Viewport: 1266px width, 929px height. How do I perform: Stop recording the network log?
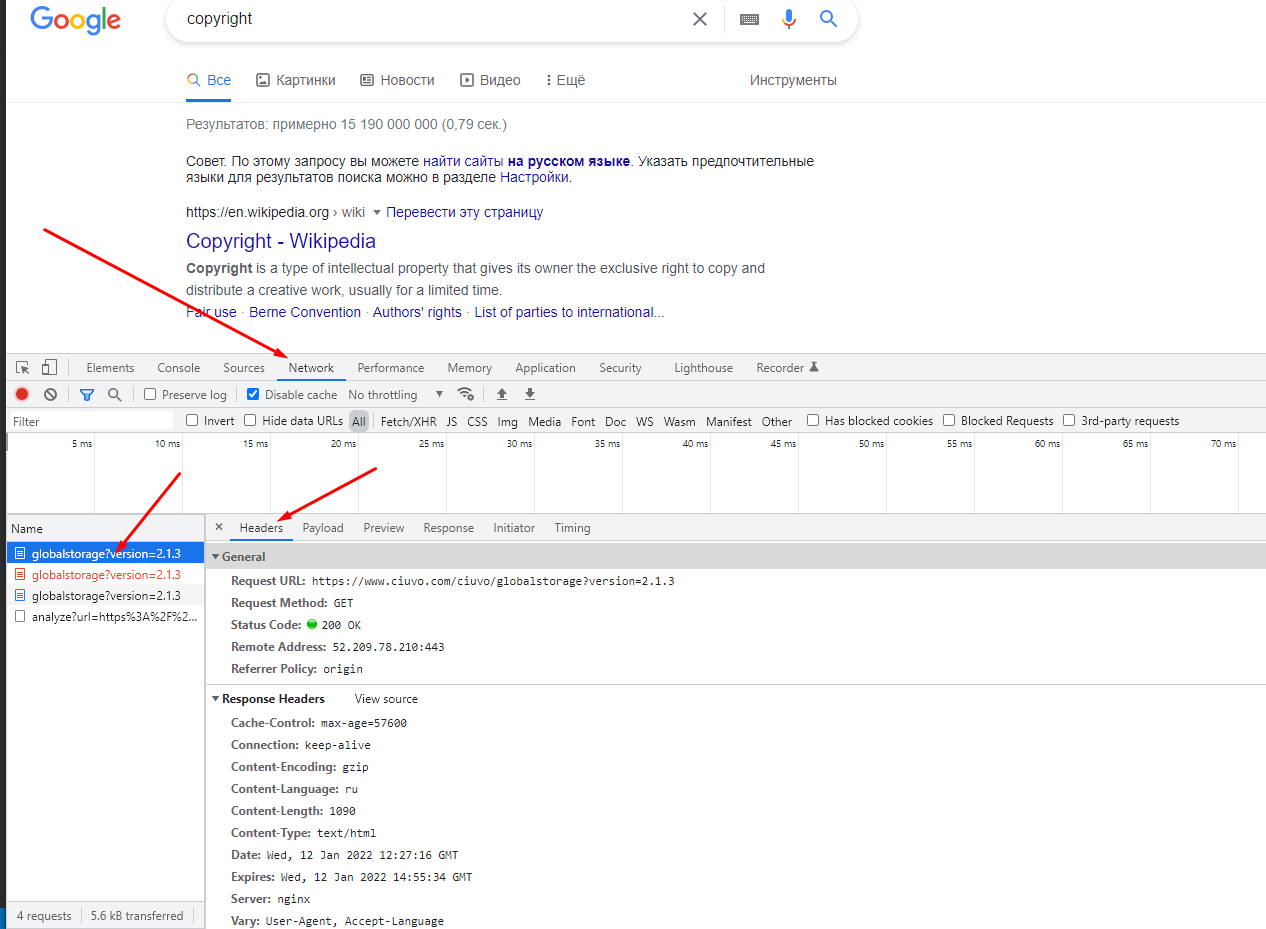[x=22, y=395]
